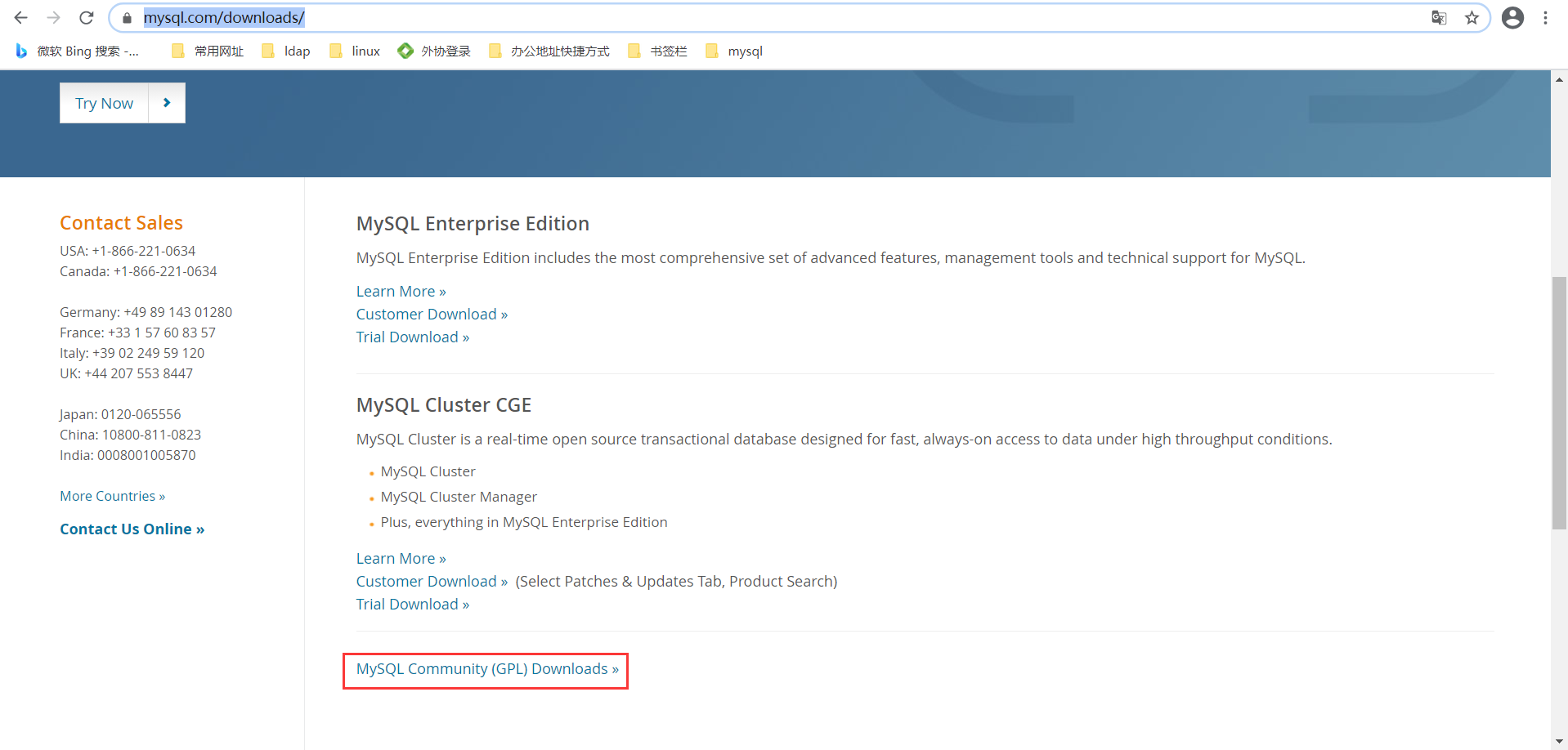Open the user profile avatar
The width and height of the screenshot is (1568, 750).
point(1513,17)
